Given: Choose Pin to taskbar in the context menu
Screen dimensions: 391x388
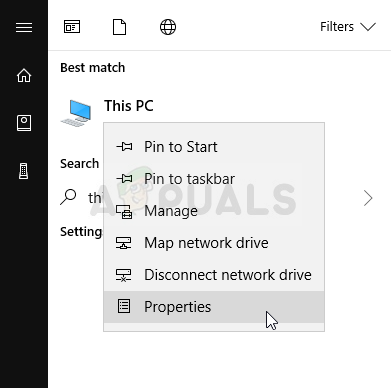Looking at the screenshot, I should coord(214,179).
